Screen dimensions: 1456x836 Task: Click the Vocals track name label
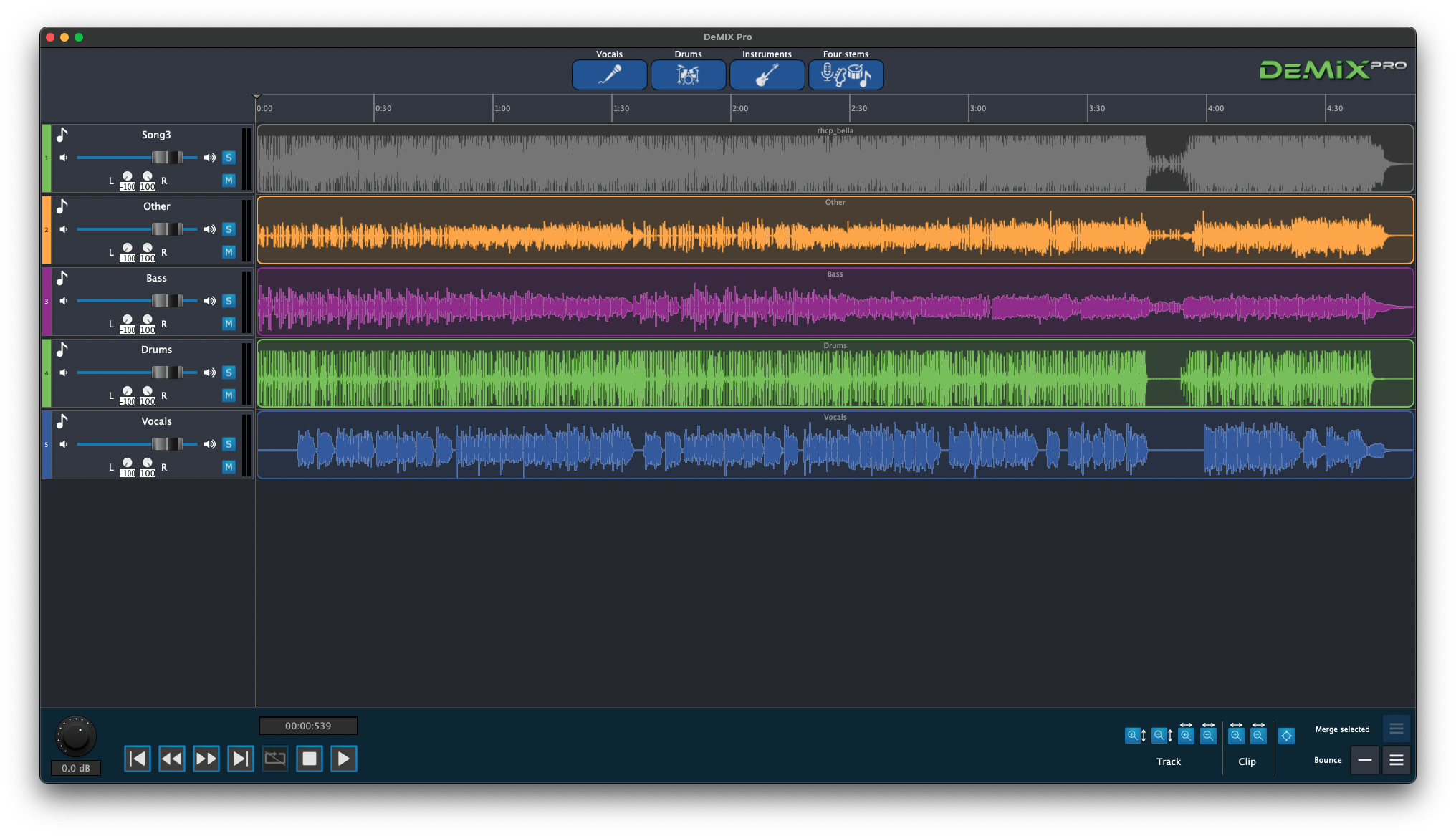pos(156,421)
